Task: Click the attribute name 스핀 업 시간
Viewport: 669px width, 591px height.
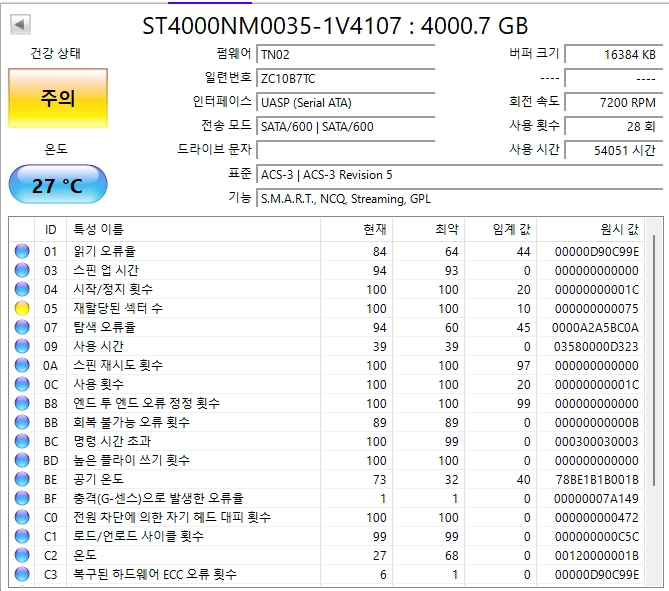Action: (106, 270)
